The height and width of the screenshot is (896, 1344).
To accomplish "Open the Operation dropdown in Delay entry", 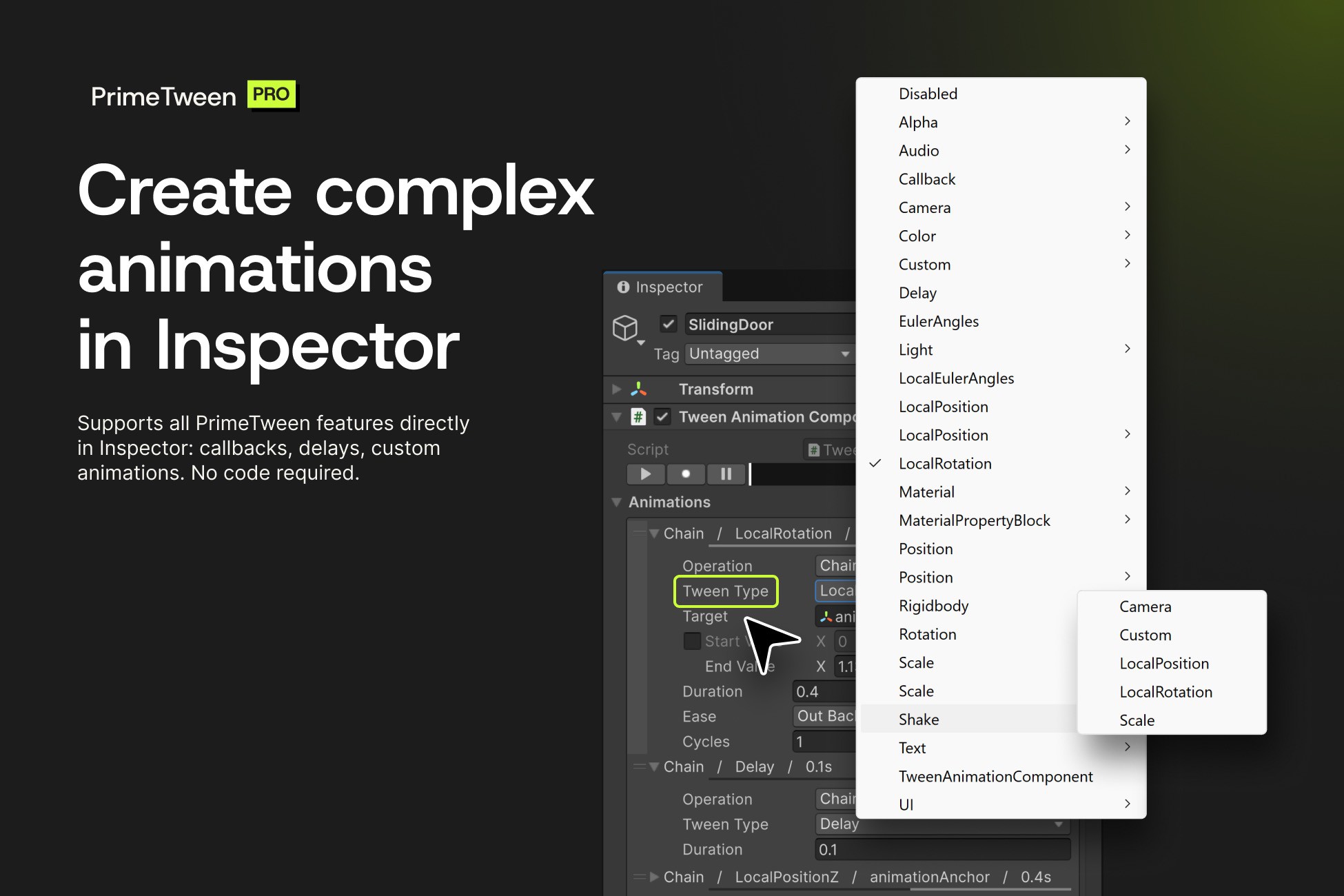I will point(835,799).
